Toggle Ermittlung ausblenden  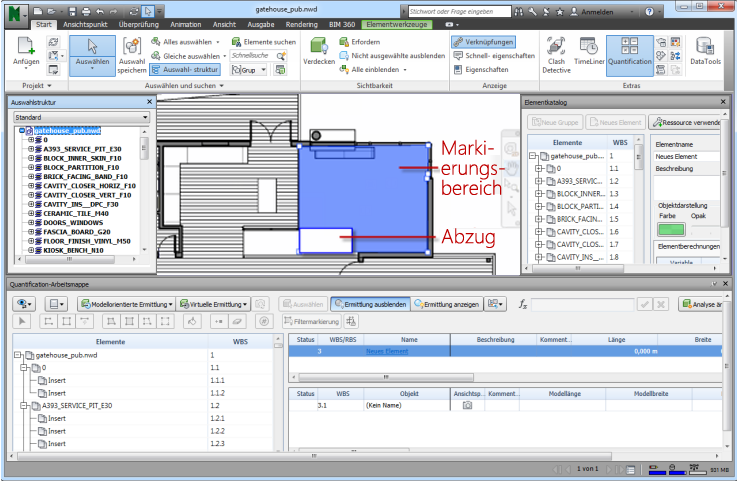click(x=370, y=304)
